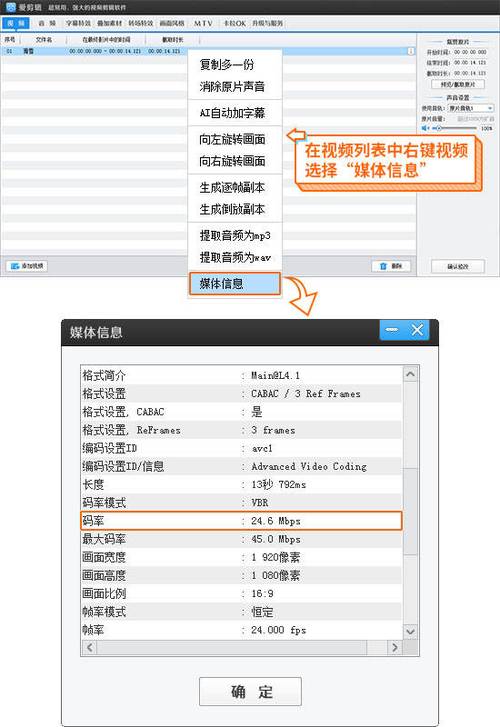Viewport: 500px width, 727px height.
Task: Select the 画面高度 row 1 080像素
Action: point(241,575)
